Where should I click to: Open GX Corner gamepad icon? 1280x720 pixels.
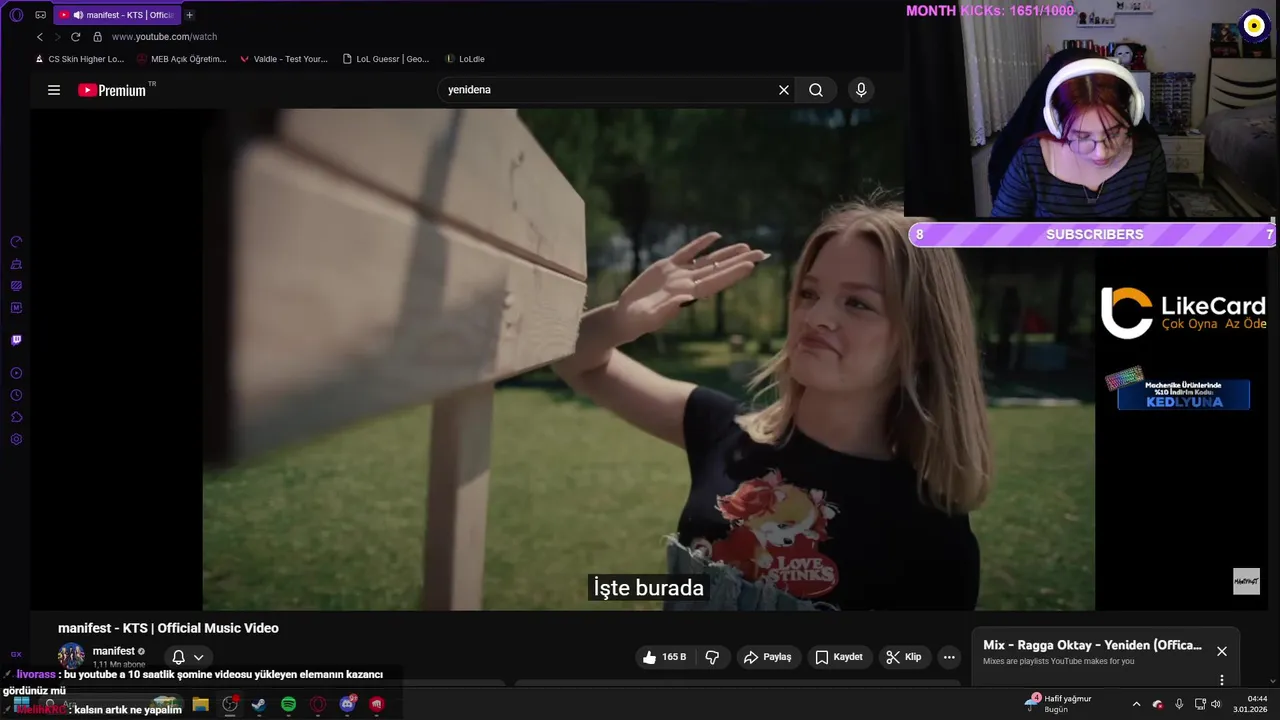[x=40, y=15]
